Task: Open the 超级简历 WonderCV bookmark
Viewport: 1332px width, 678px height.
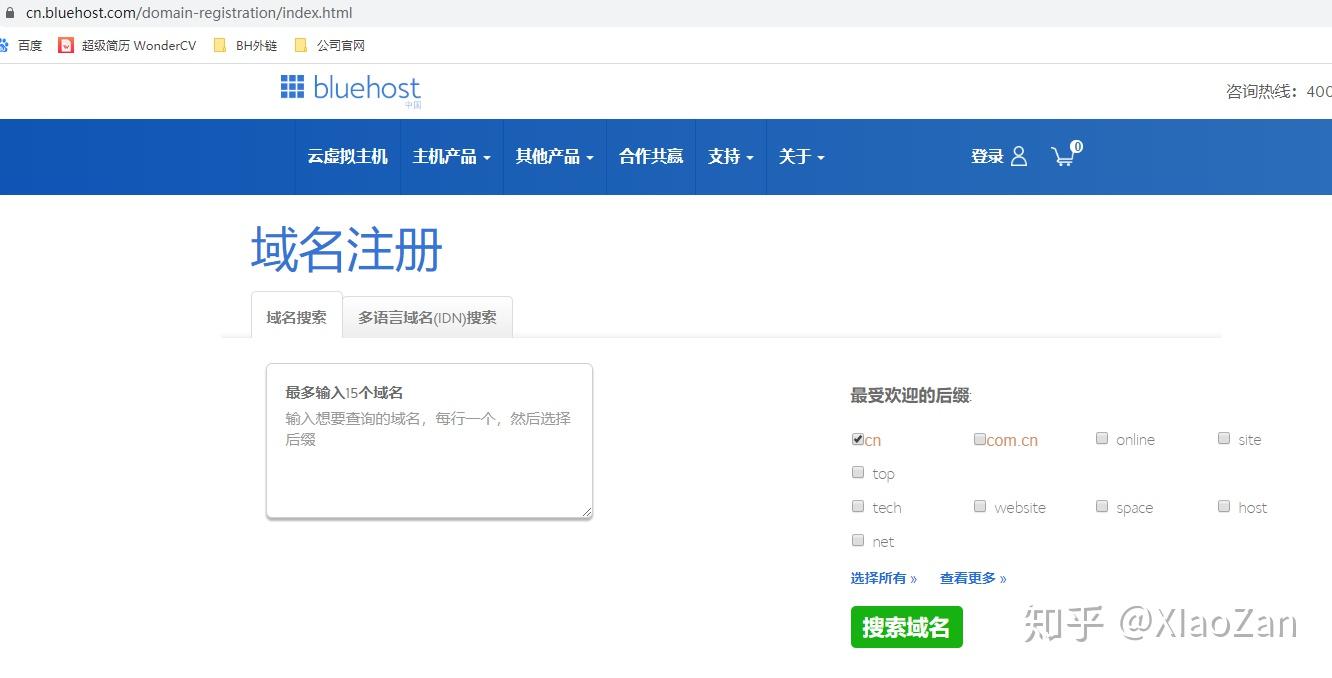Action: coord(127,45)
